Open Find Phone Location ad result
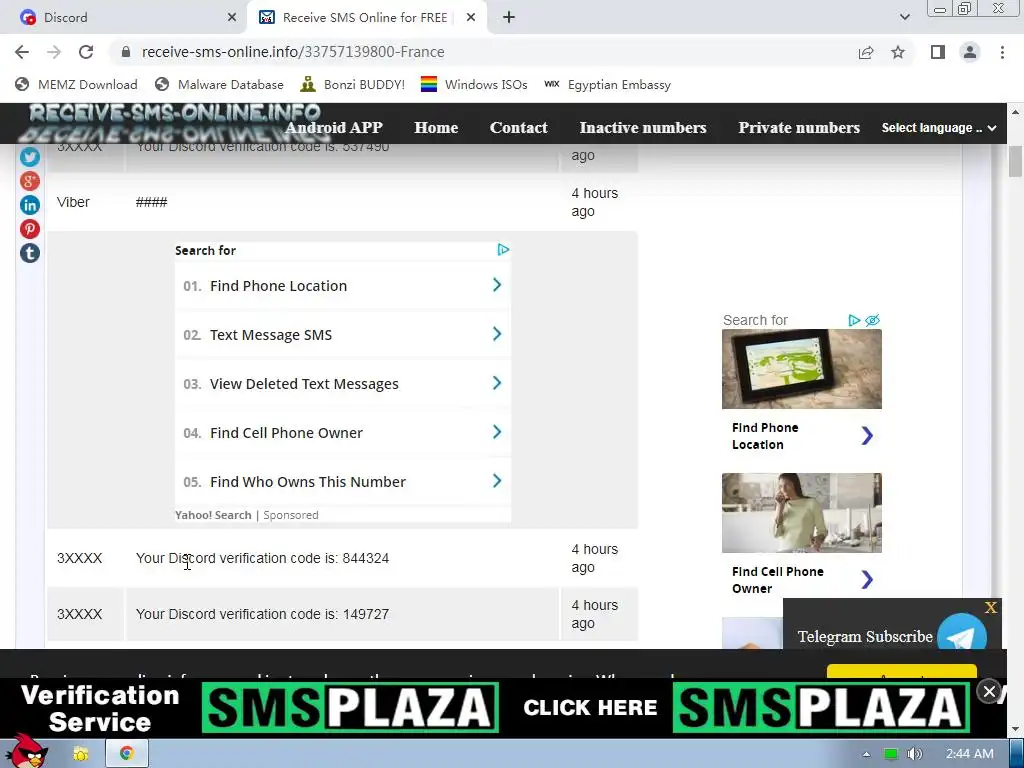The height and width of the screenshot is (768, 1024). [x=342, y=285]
